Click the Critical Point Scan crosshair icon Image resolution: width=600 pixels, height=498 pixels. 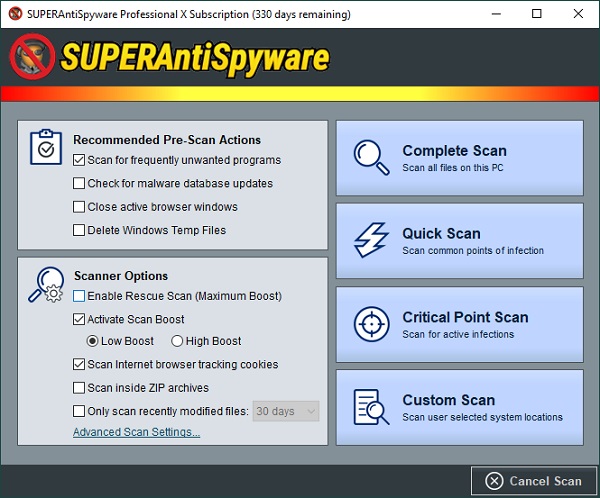[x=372, y=324]
